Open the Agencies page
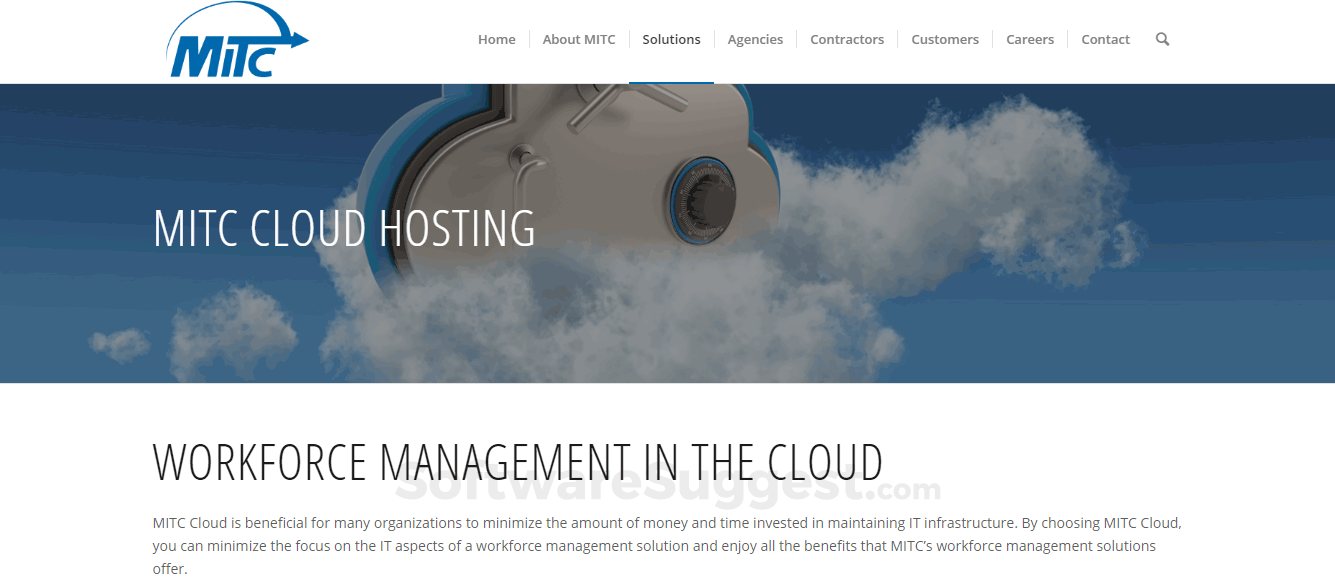 coord(755,39)
